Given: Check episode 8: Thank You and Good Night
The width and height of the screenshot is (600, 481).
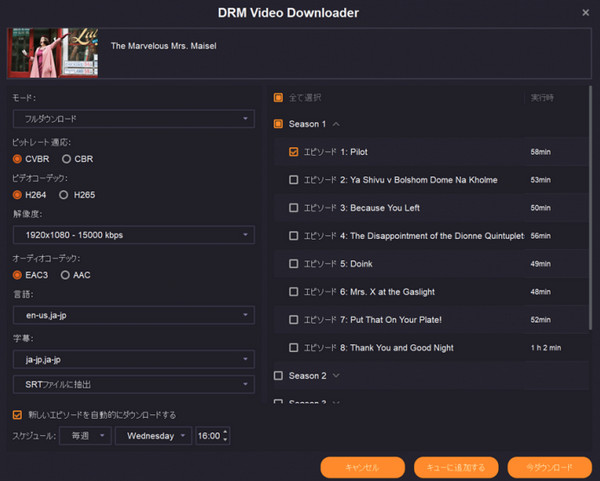Looking at the screenshot, I should (293, 347).
